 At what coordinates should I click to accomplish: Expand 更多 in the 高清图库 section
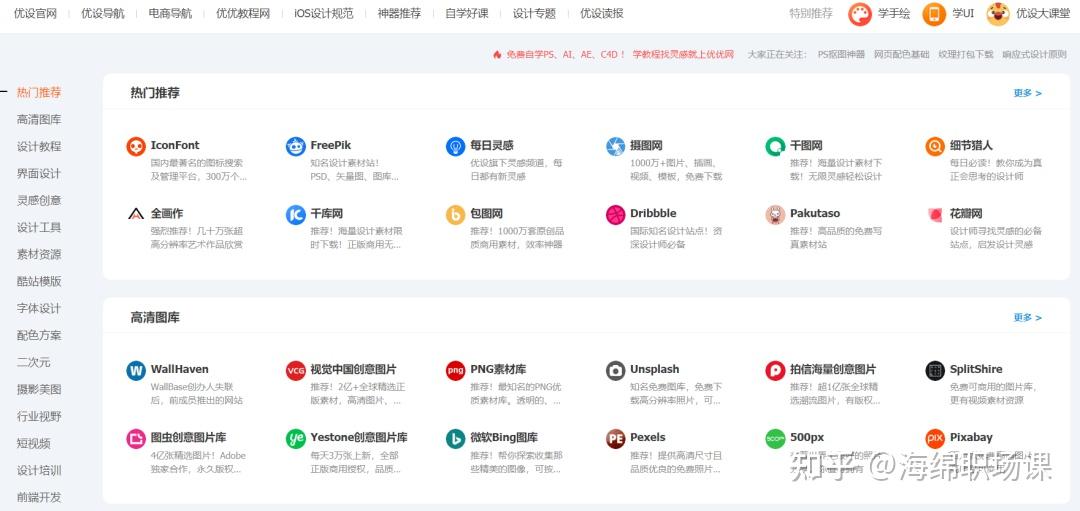pyautogui.click(x=1027, y=317)
